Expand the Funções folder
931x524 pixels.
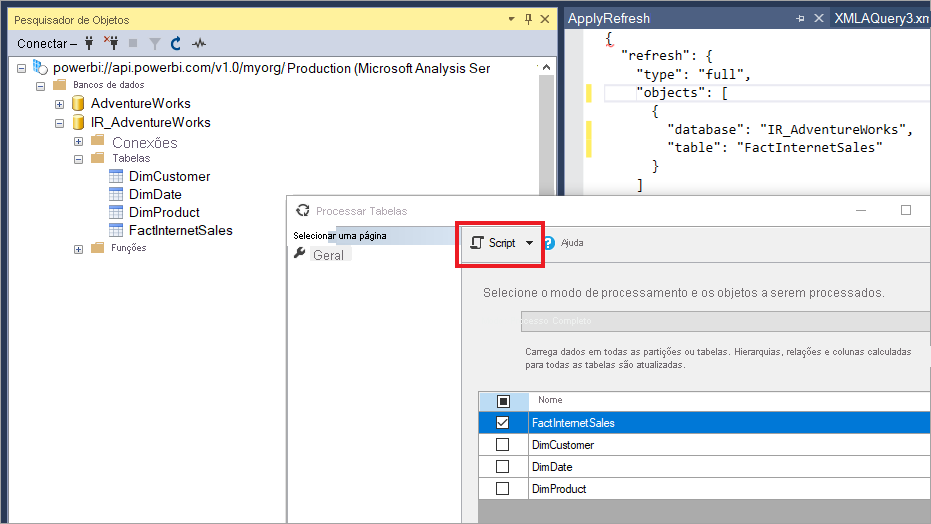click(78, 249)
